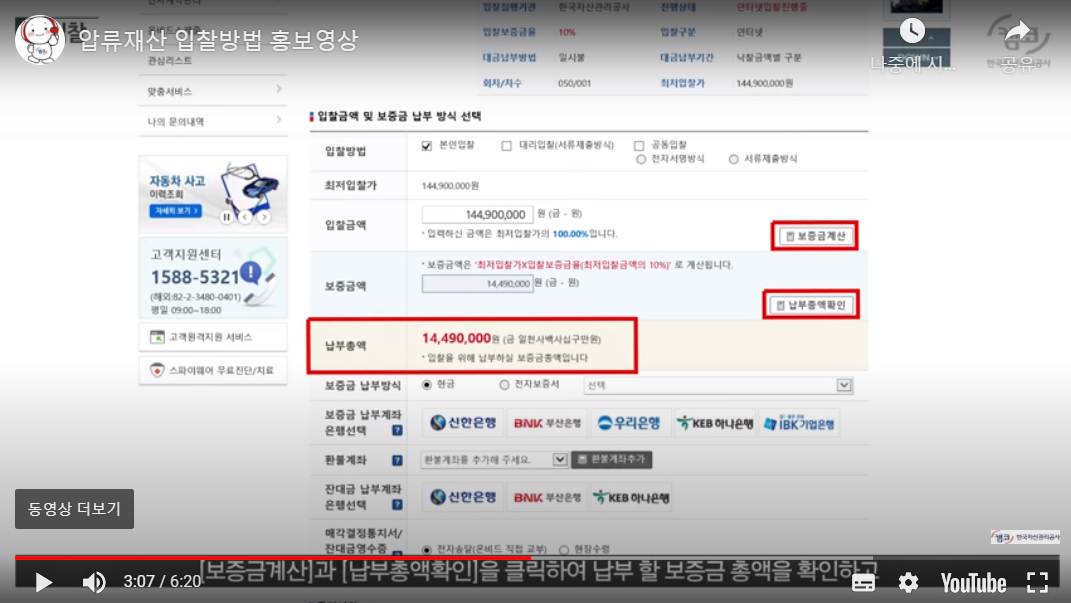Open video settings gear
Viewport: 1071px width, 603px height.
click(908, 583)
